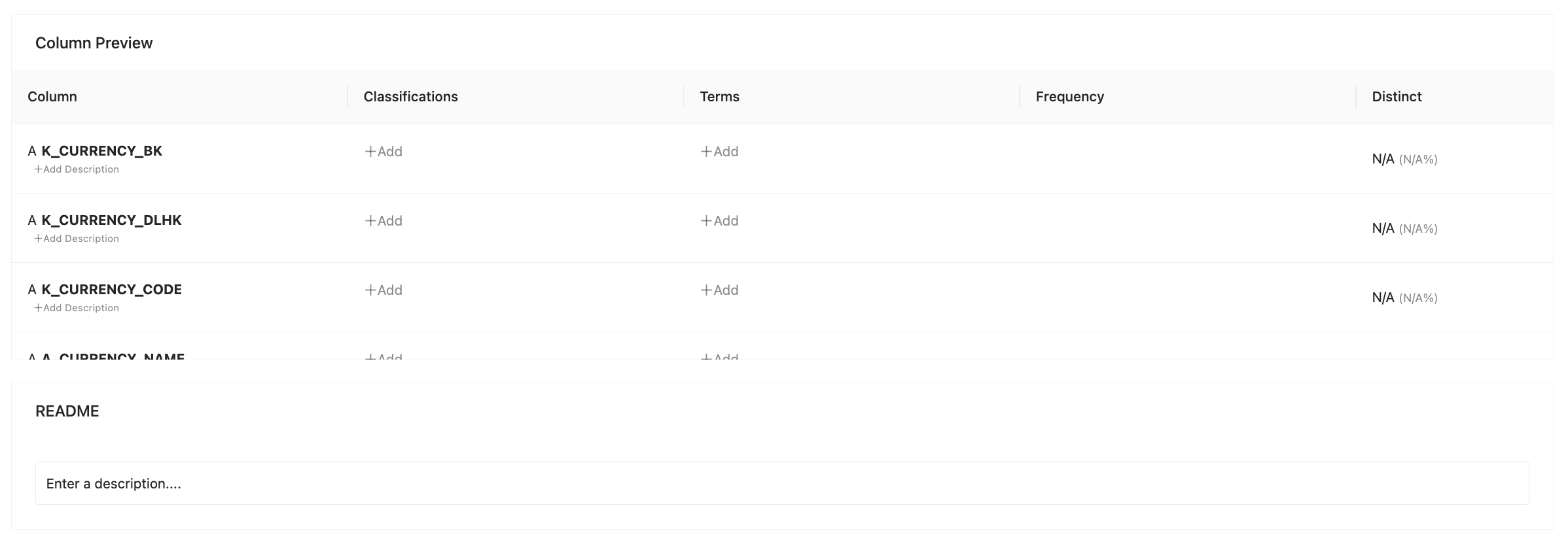Screen dimensions: 1568x544
Task: Add a classification to K_CURRENCY_BK
Action: [x=383, y=152]
